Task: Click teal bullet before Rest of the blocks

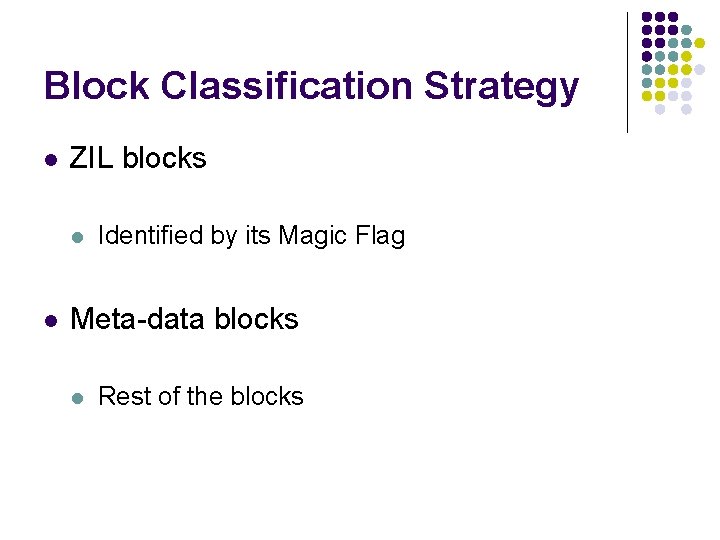Action: 78,398
